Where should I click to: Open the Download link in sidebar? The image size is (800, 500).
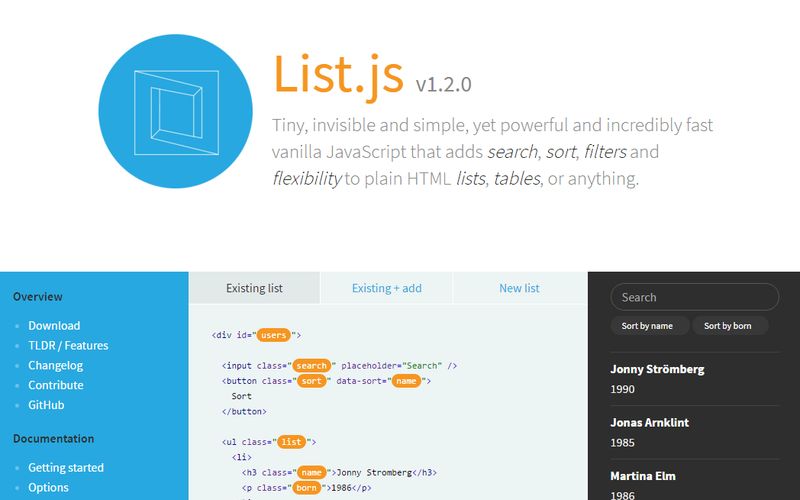tap(54, 326)
